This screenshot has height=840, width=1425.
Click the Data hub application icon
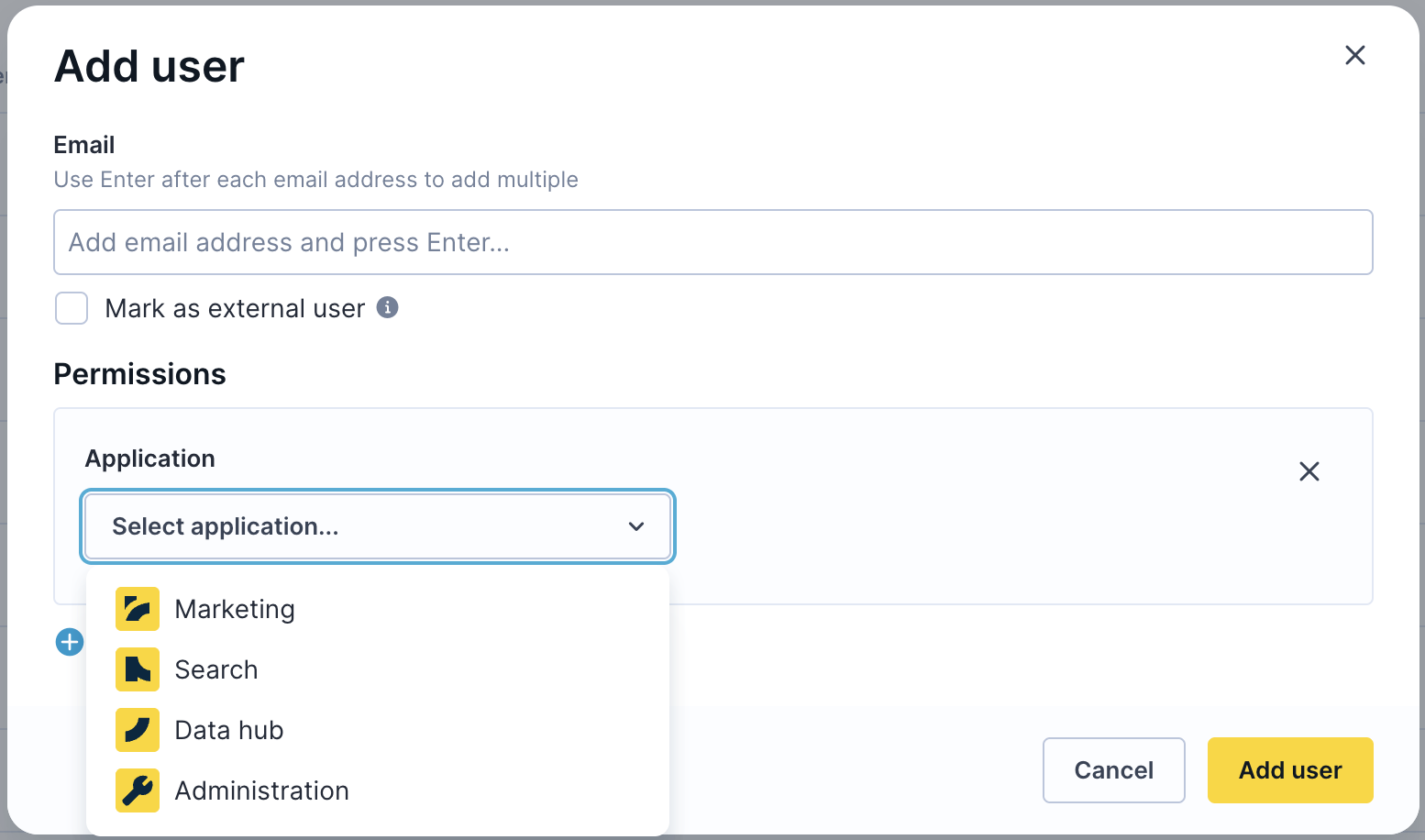138,730
